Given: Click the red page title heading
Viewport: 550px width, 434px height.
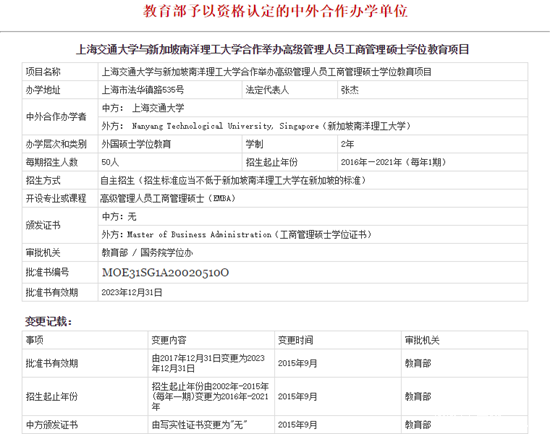Looking at the screenshot, I should tap(275, 11).
